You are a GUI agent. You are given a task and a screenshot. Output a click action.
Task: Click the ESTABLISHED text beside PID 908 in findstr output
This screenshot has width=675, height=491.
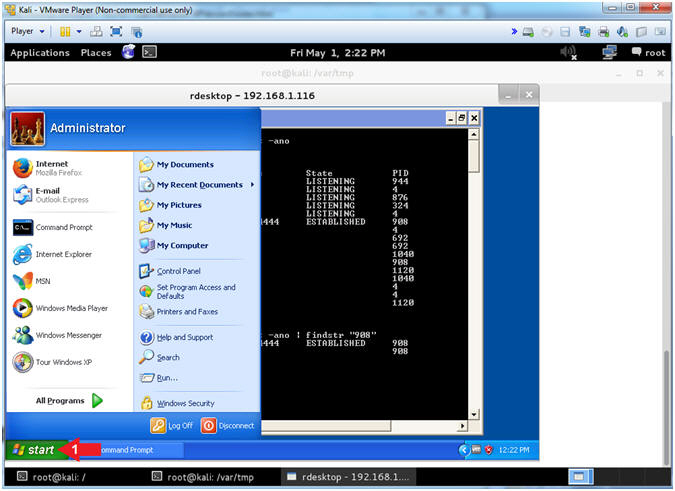tap(336, 343)
